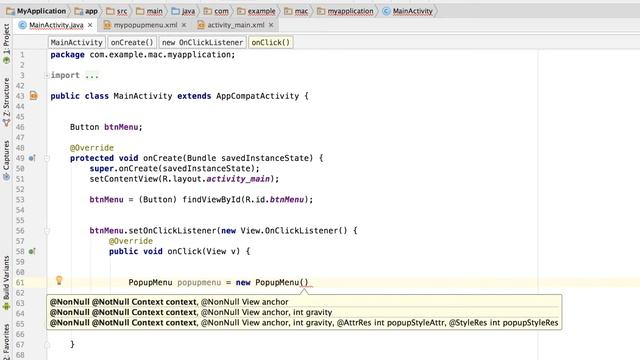Image resolution: width=640 pixels, height=360 pixels.
Task: Select the src breadcrumb item
Action: [117, 11]
